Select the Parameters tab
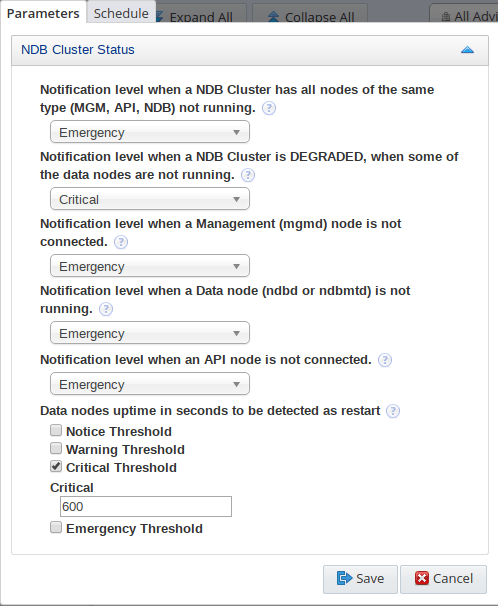 coord(43,13)
